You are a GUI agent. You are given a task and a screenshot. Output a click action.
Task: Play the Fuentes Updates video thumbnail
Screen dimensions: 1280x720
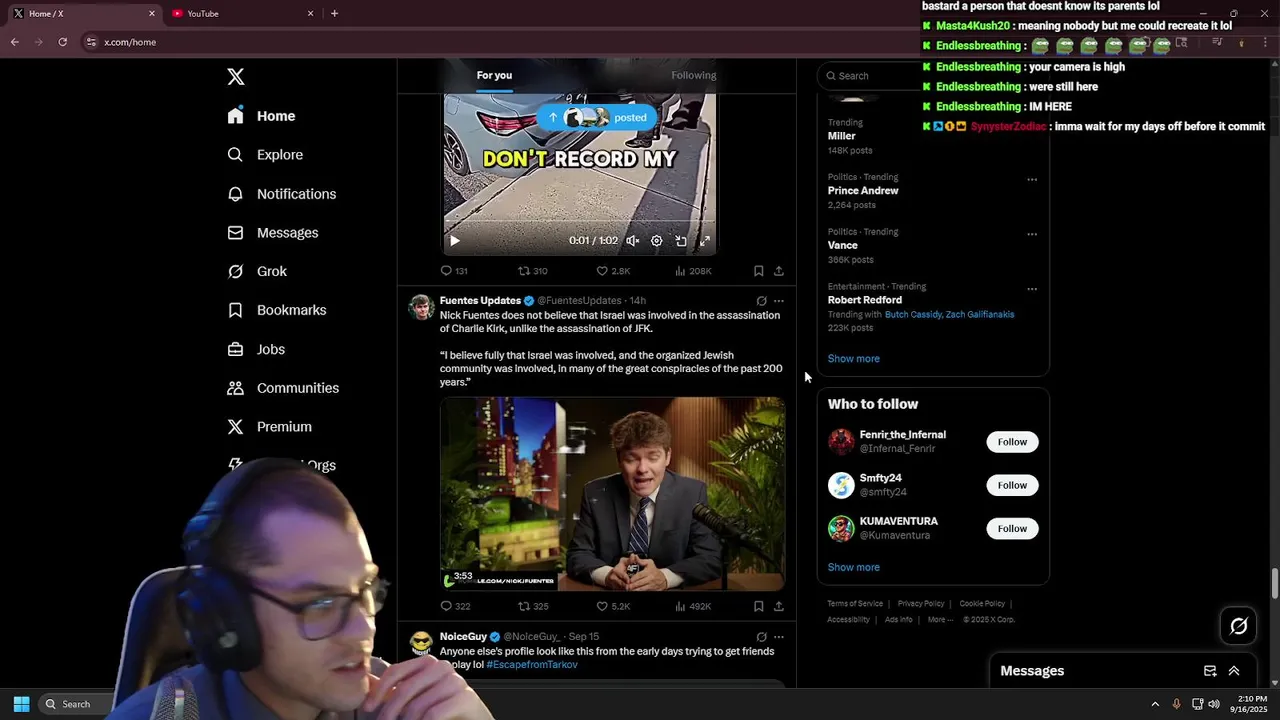612,494
